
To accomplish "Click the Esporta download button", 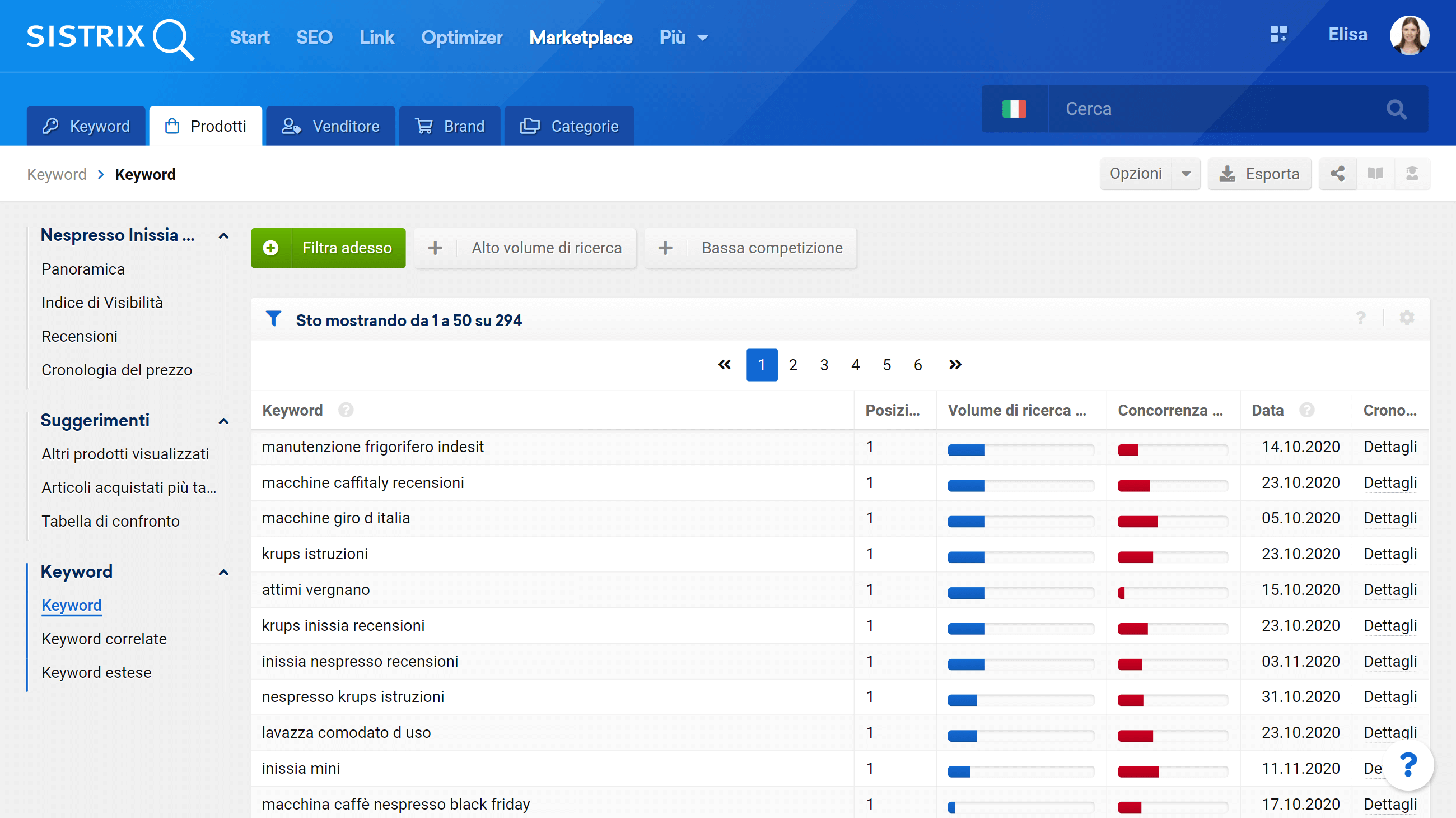I will click(x=1259, y=174).
